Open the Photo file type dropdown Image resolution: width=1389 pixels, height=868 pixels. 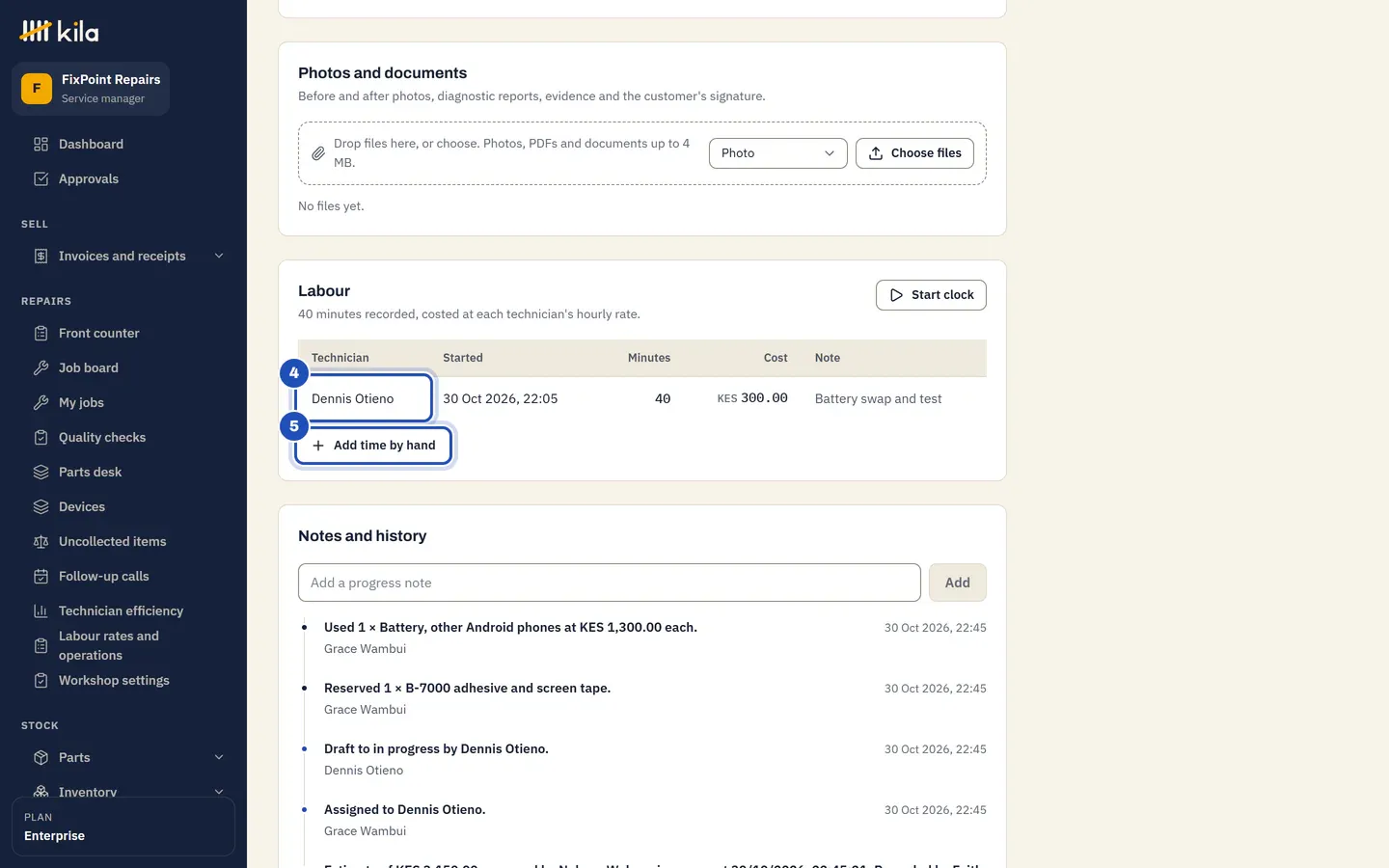[777, 153]
